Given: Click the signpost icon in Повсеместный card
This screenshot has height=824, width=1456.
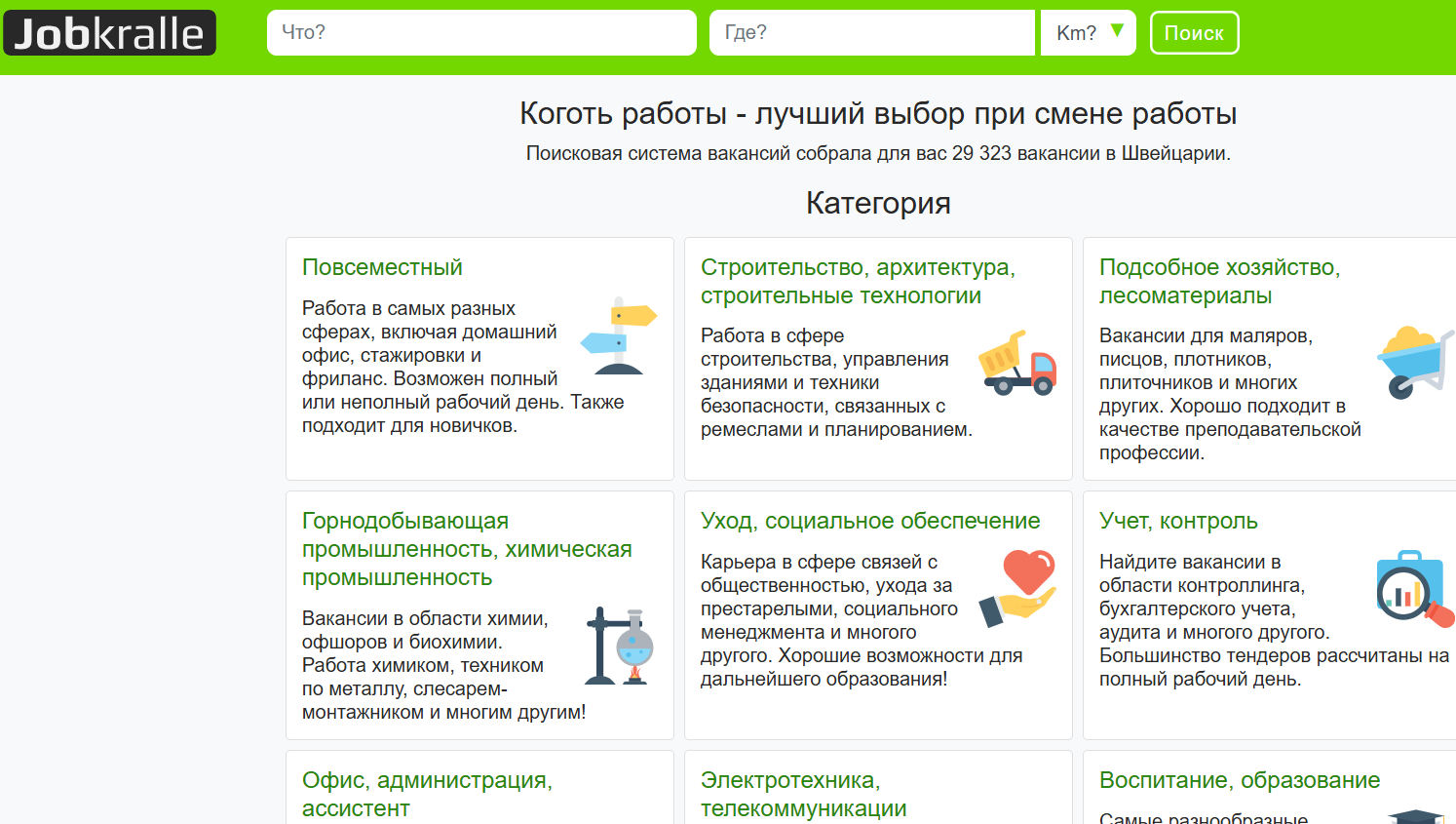Looking at the screenshot, I should click(619, 336).
